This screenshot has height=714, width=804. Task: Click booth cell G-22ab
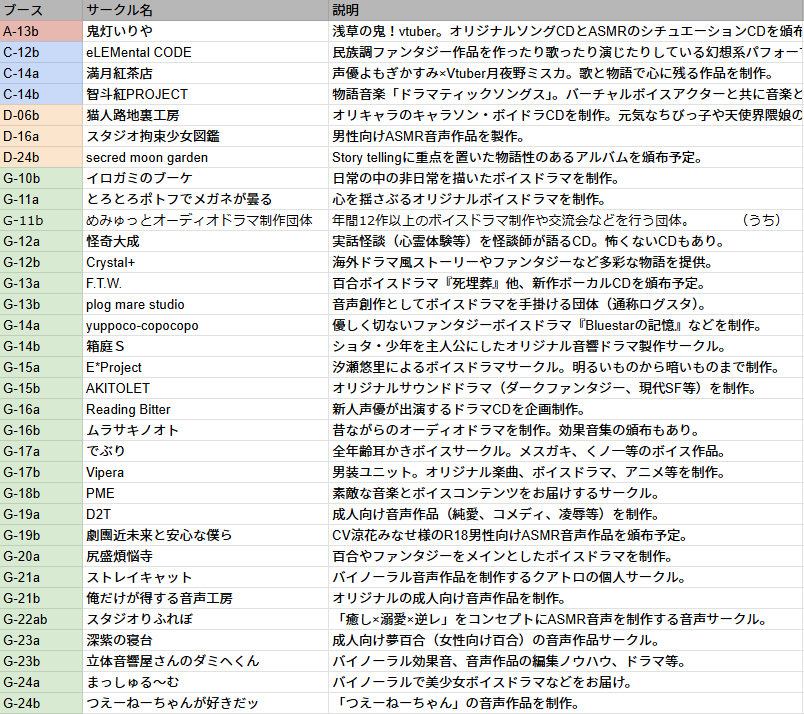pos(41,620)
